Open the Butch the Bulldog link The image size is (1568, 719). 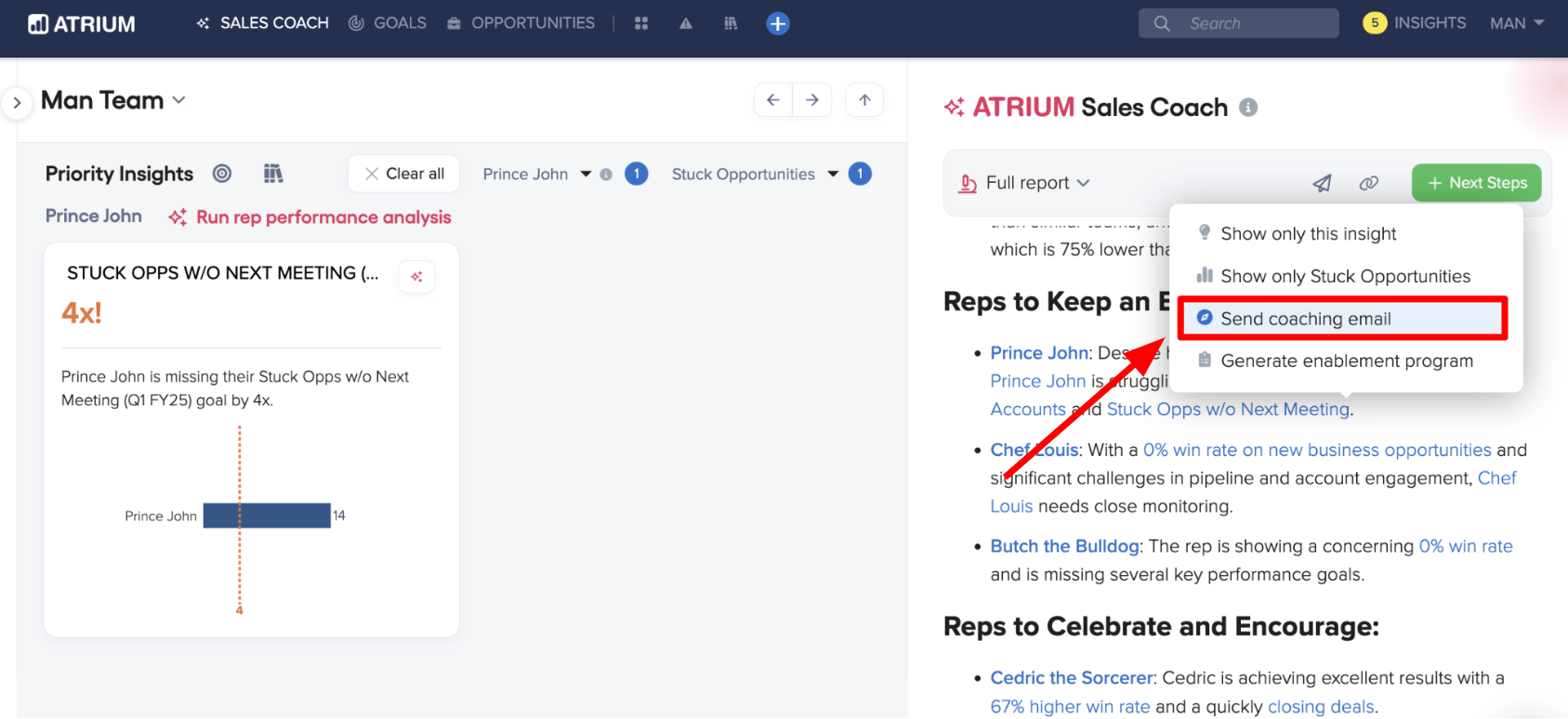(x=1064, y=547)
